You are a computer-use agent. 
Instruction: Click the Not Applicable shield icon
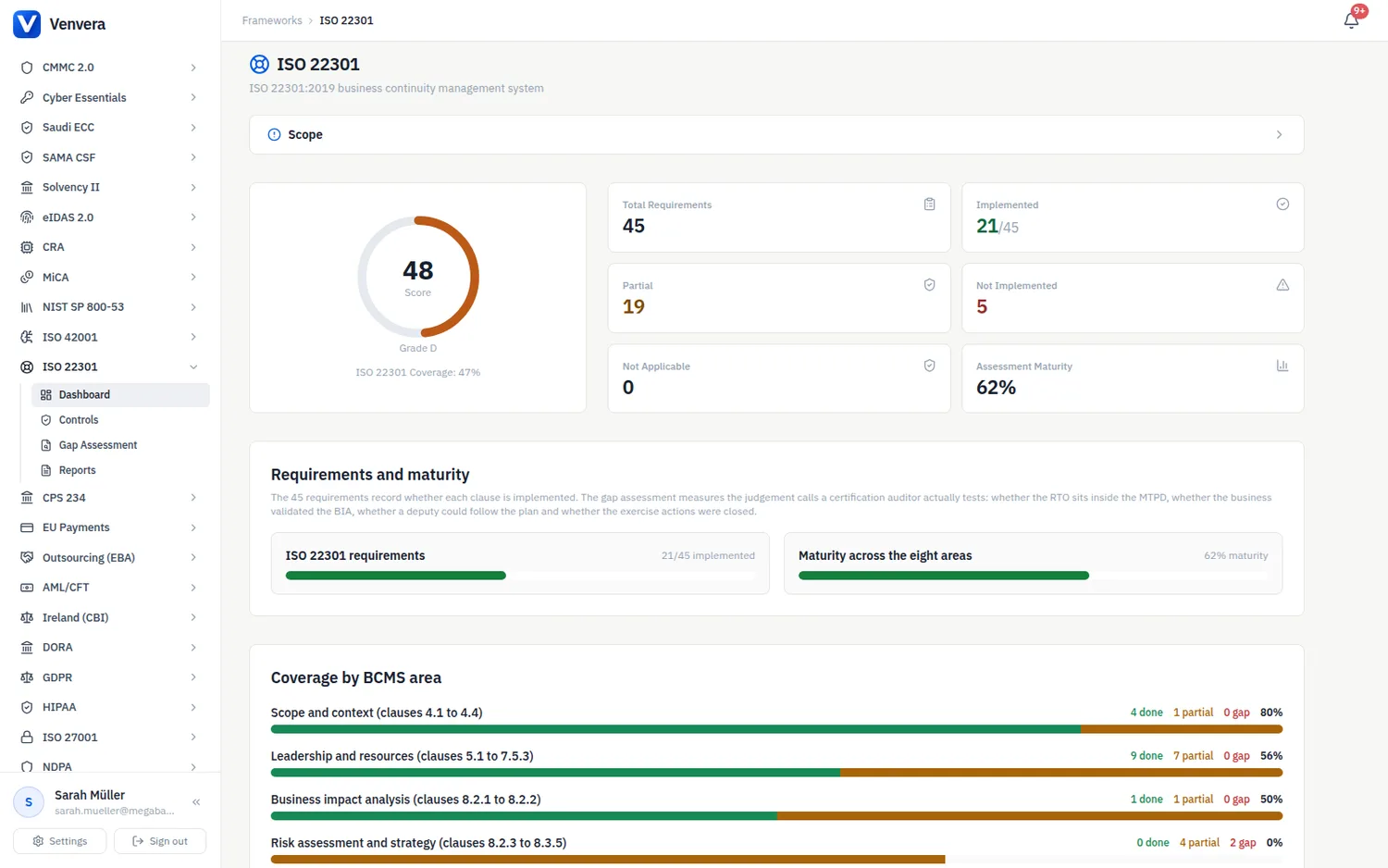click(929, 366)
